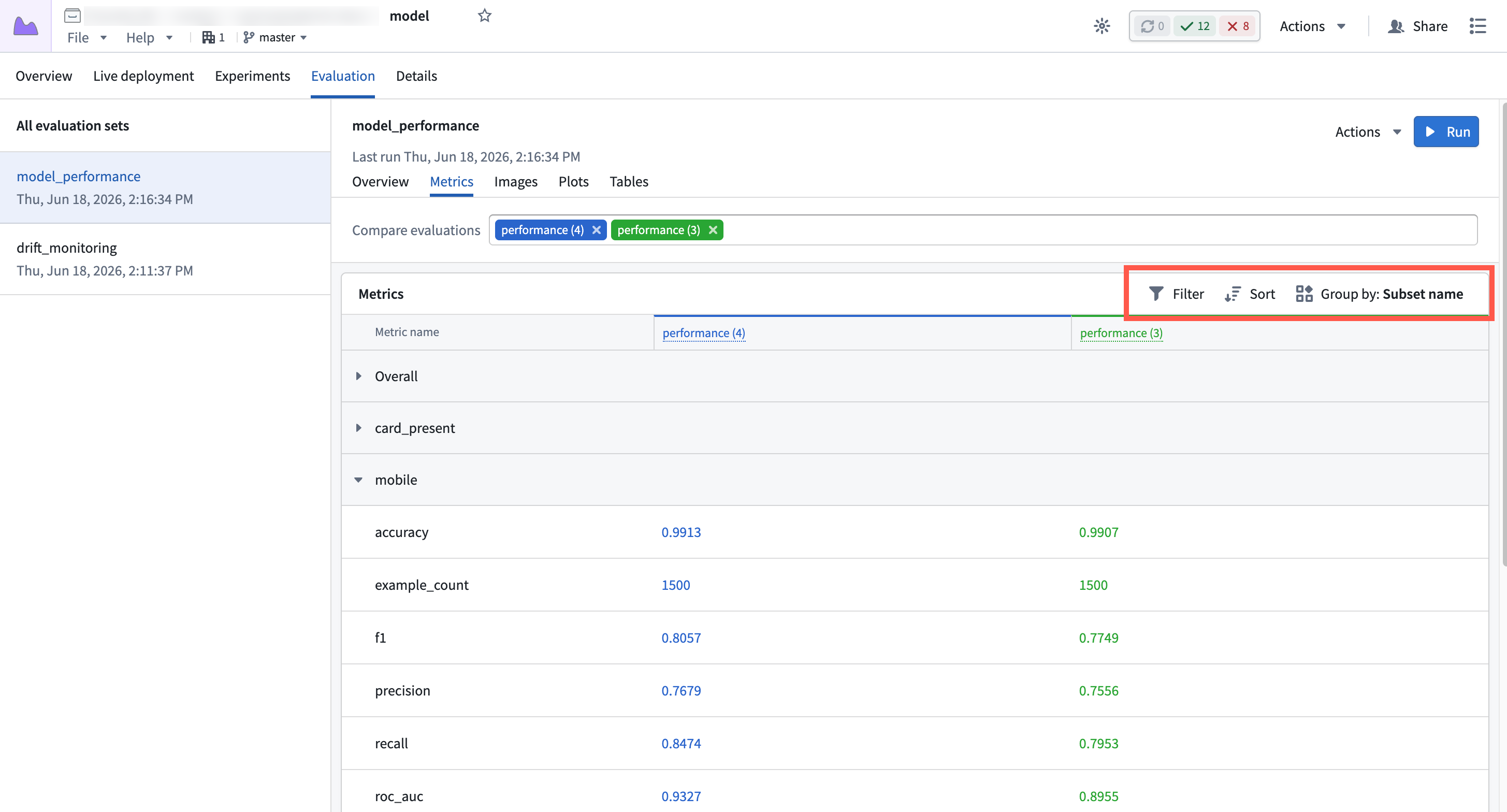
Task: Collapse the mobile metrics group
Action: [358, 480]
